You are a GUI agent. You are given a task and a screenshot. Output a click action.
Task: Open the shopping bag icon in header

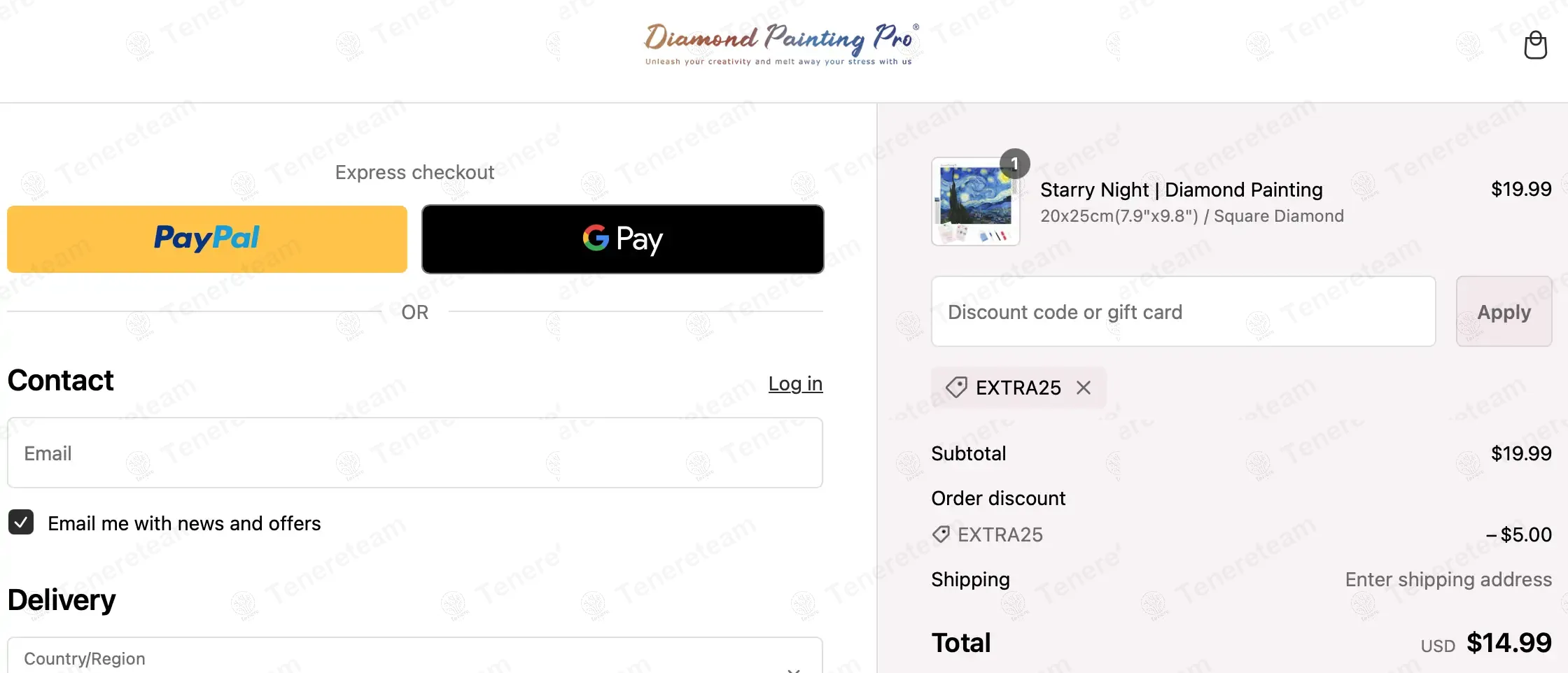tap(1534, 45)
